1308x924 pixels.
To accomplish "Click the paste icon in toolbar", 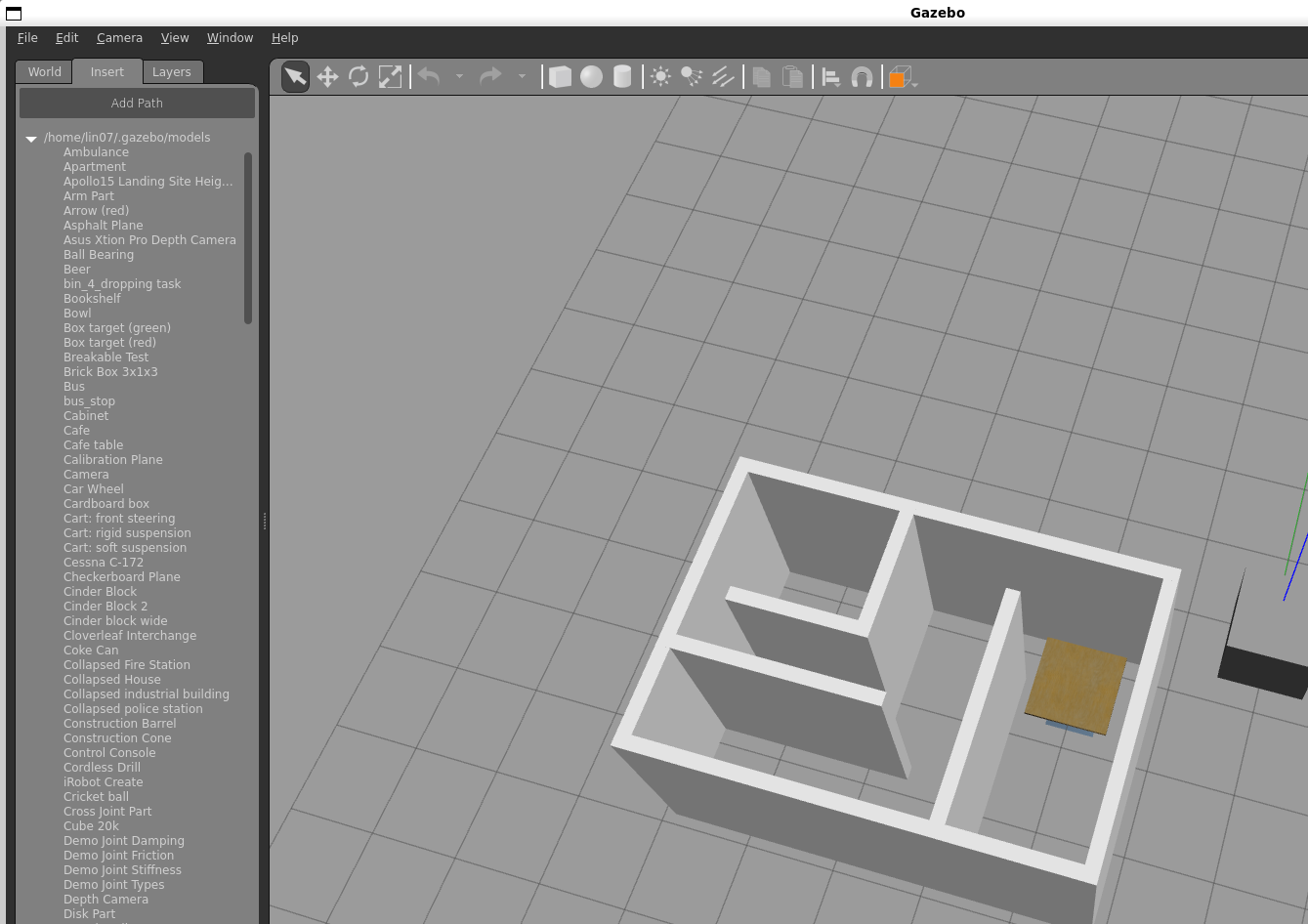I will [x=793, y=77].
